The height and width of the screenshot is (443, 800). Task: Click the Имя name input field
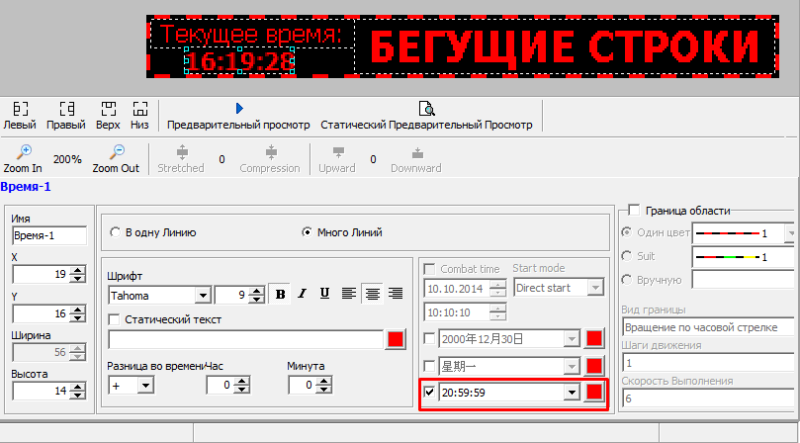coord(49,236)
